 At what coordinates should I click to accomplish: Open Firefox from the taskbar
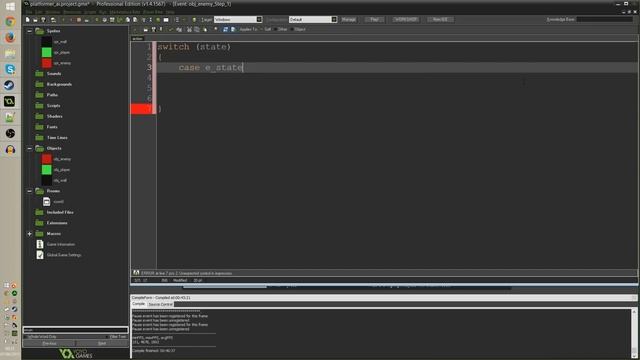point(10,38)
